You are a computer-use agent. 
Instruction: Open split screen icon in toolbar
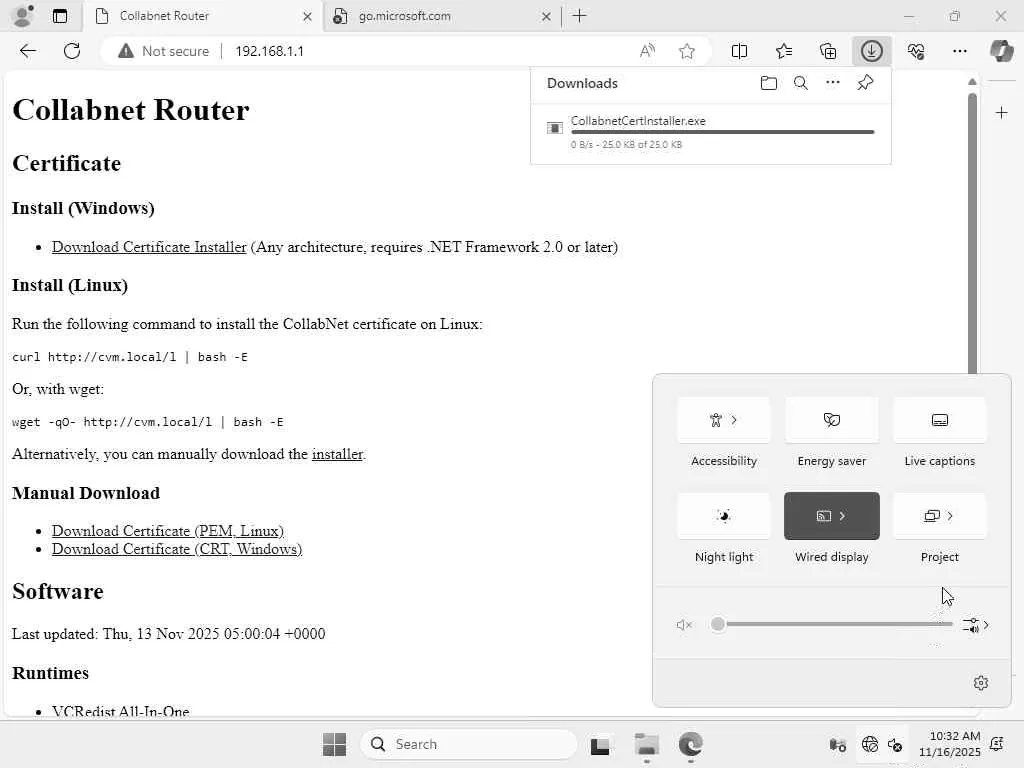[739, 51]
